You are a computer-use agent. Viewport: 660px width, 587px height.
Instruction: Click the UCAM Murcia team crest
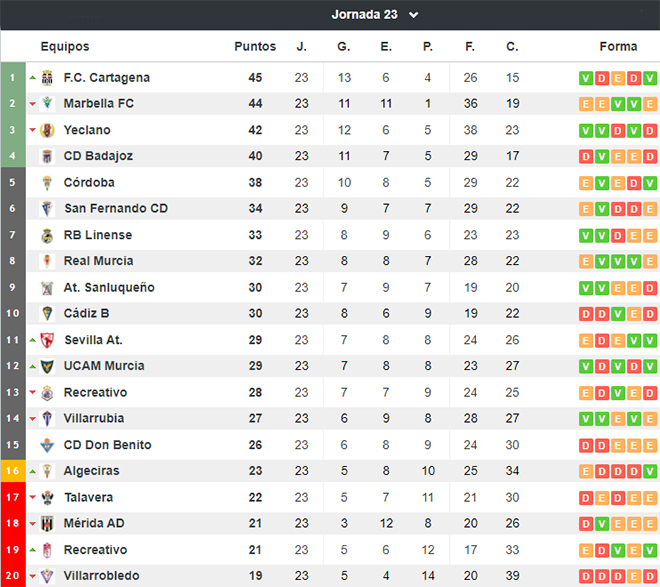tap(47, 366)
